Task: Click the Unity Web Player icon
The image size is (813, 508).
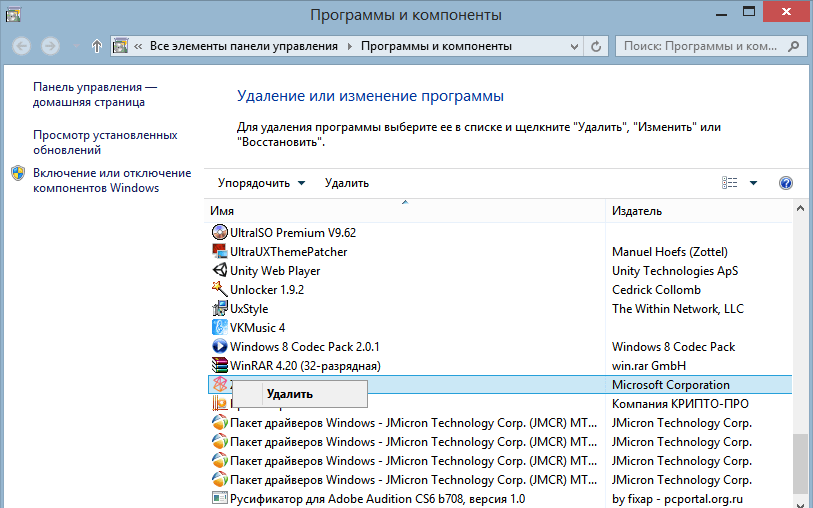Action: [220, 270]
